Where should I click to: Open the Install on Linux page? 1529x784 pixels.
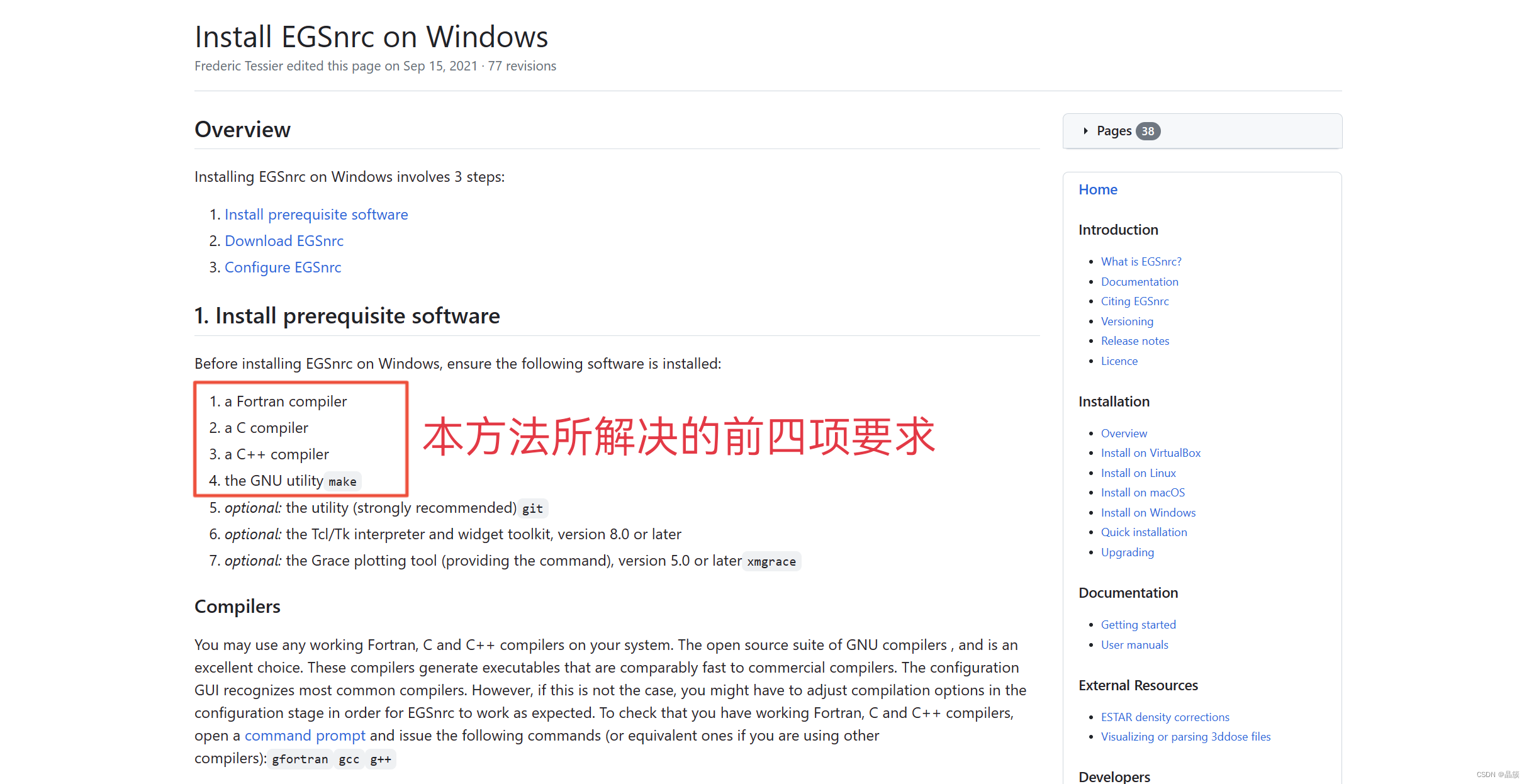coord(1138,473)
